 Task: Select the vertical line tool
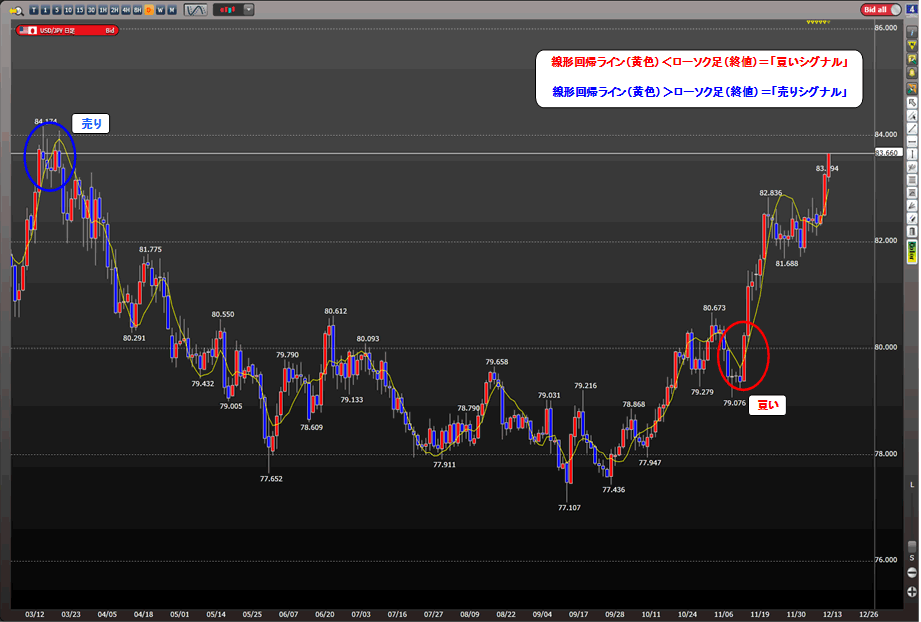point(913,155)
